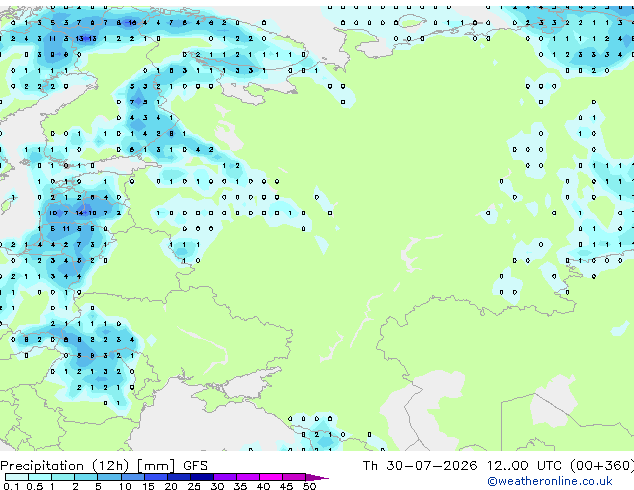
Task: Click the 'Th 30-07-2026 12..00 UTC' timestamp
Action: pyautogui.click(x=462, y=466)
